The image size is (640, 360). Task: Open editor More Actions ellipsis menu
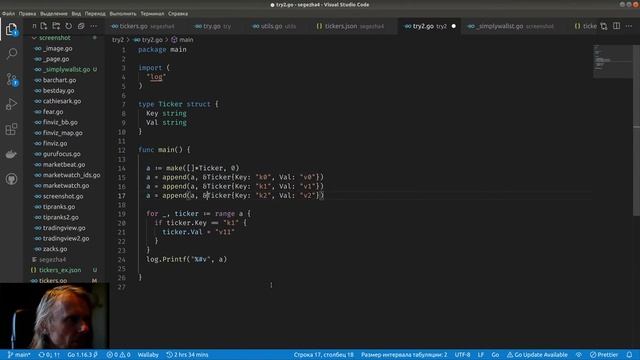tap(629, 26)
